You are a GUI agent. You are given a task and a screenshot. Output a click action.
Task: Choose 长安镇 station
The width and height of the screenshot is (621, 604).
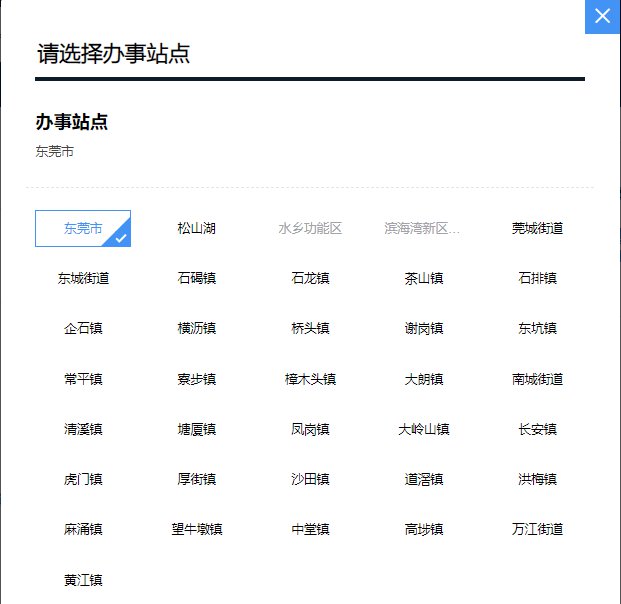pyautogui.click(x=537, y=429)
